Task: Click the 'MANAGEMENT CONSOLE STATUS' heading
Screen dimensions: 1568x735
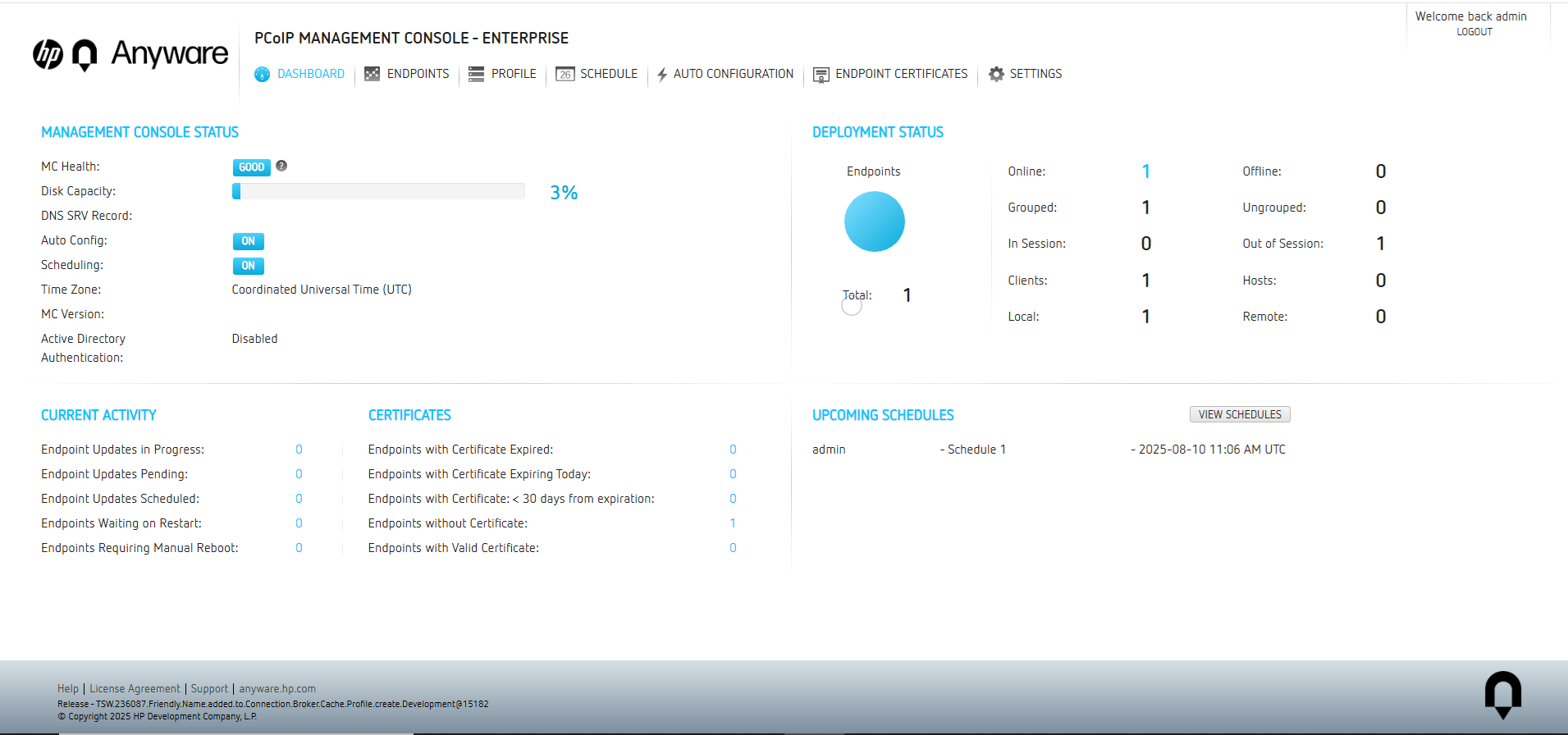Action: tap(139, 132)
